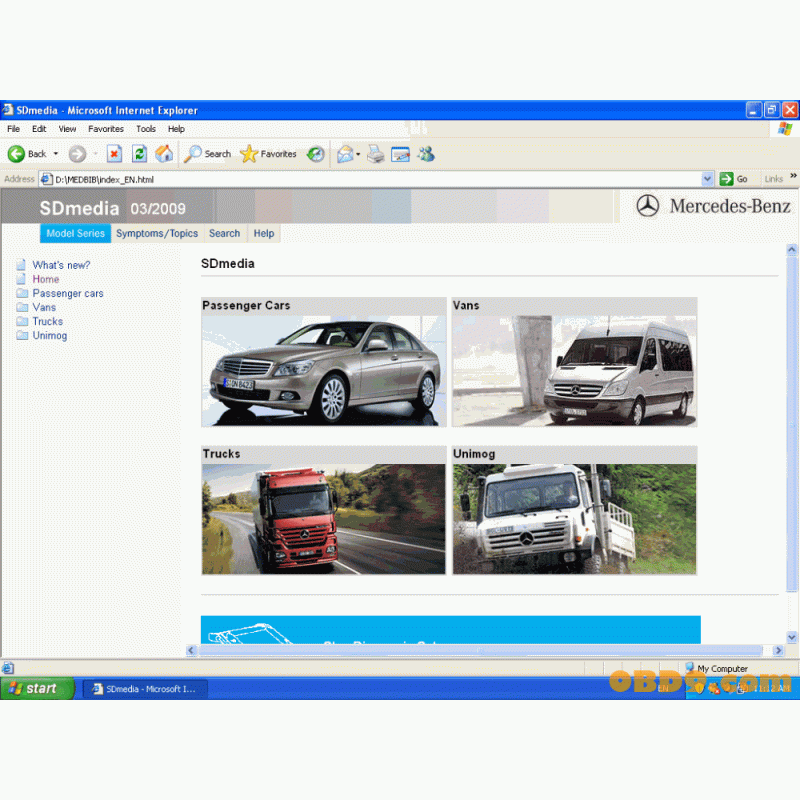Open the Address bar dropdown arrow
The height and width of the screenshot is (800, 800).
pos(707,179)
